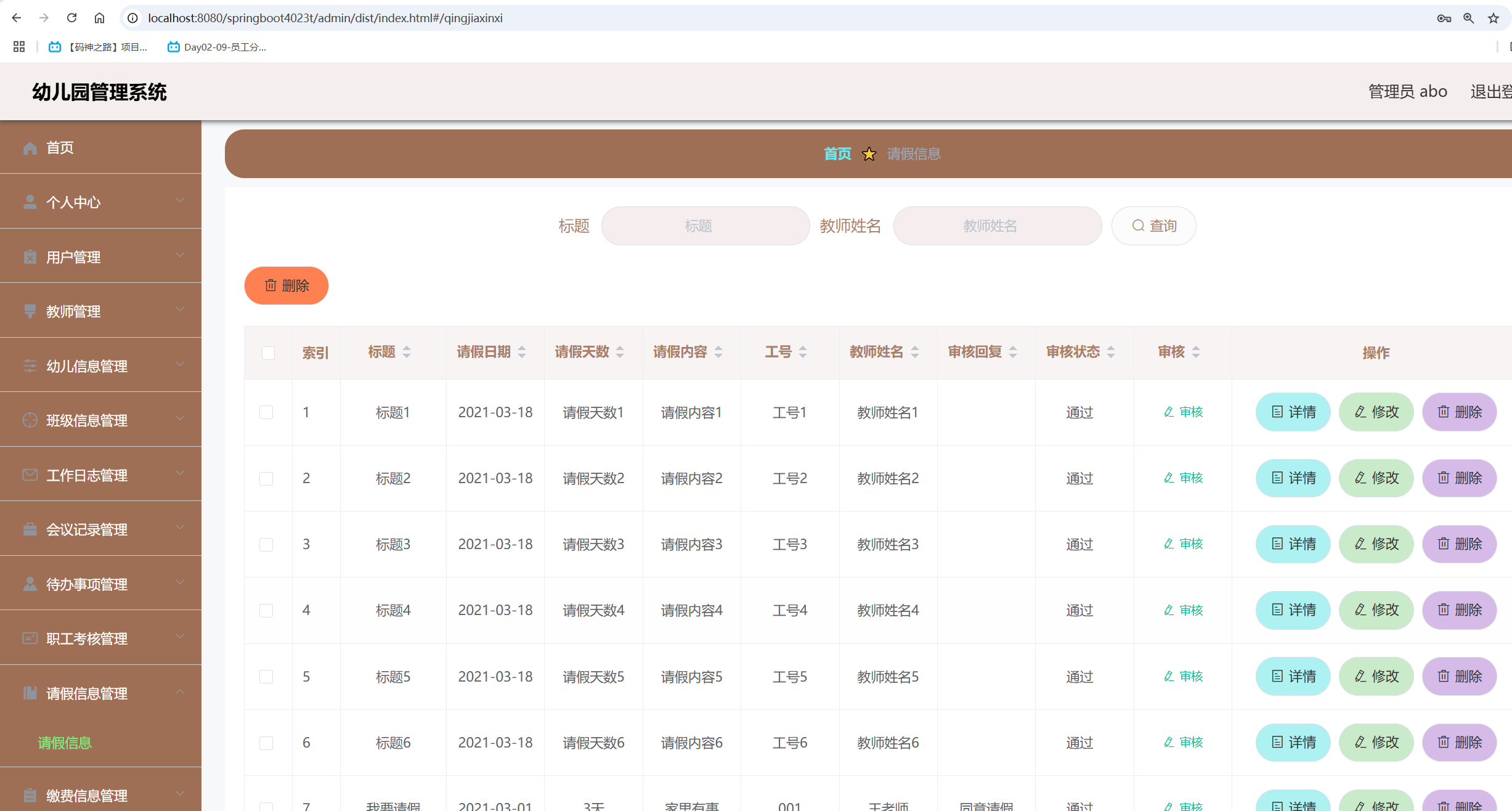The width and height of the screenshot is (1512, 811).
Task: Click the orange 删除 batch delete button
Action: pyautogui.click(x=287, y=285)
